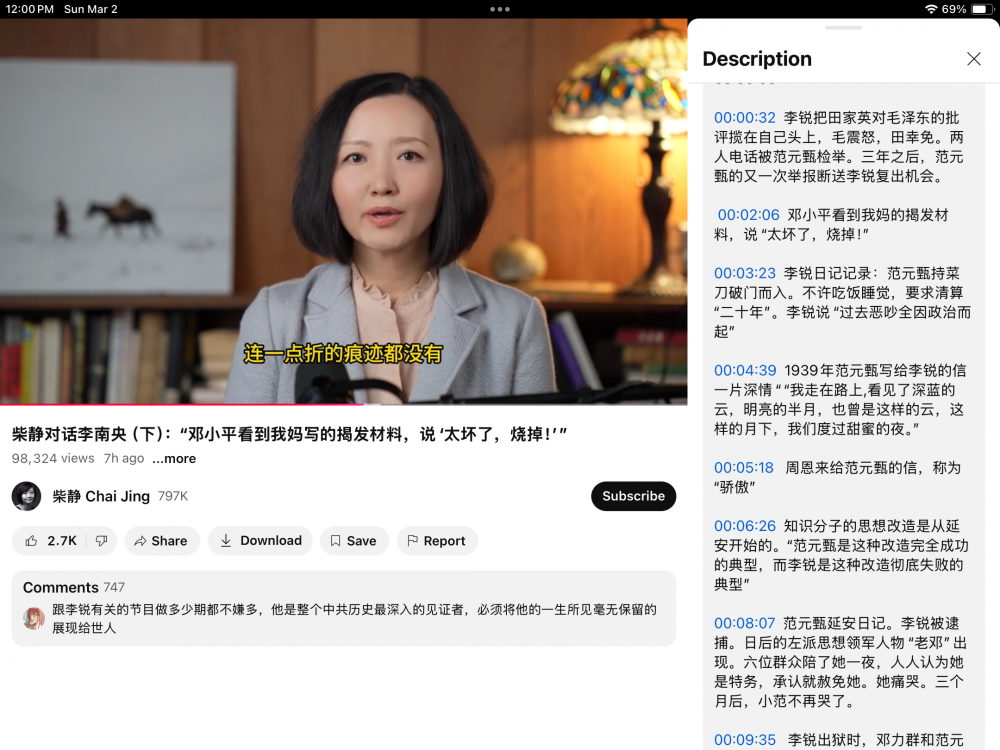Jump to timestamp 00:02:06
1000x750 pixels.
pyautogui.click(x=748, y=215)
